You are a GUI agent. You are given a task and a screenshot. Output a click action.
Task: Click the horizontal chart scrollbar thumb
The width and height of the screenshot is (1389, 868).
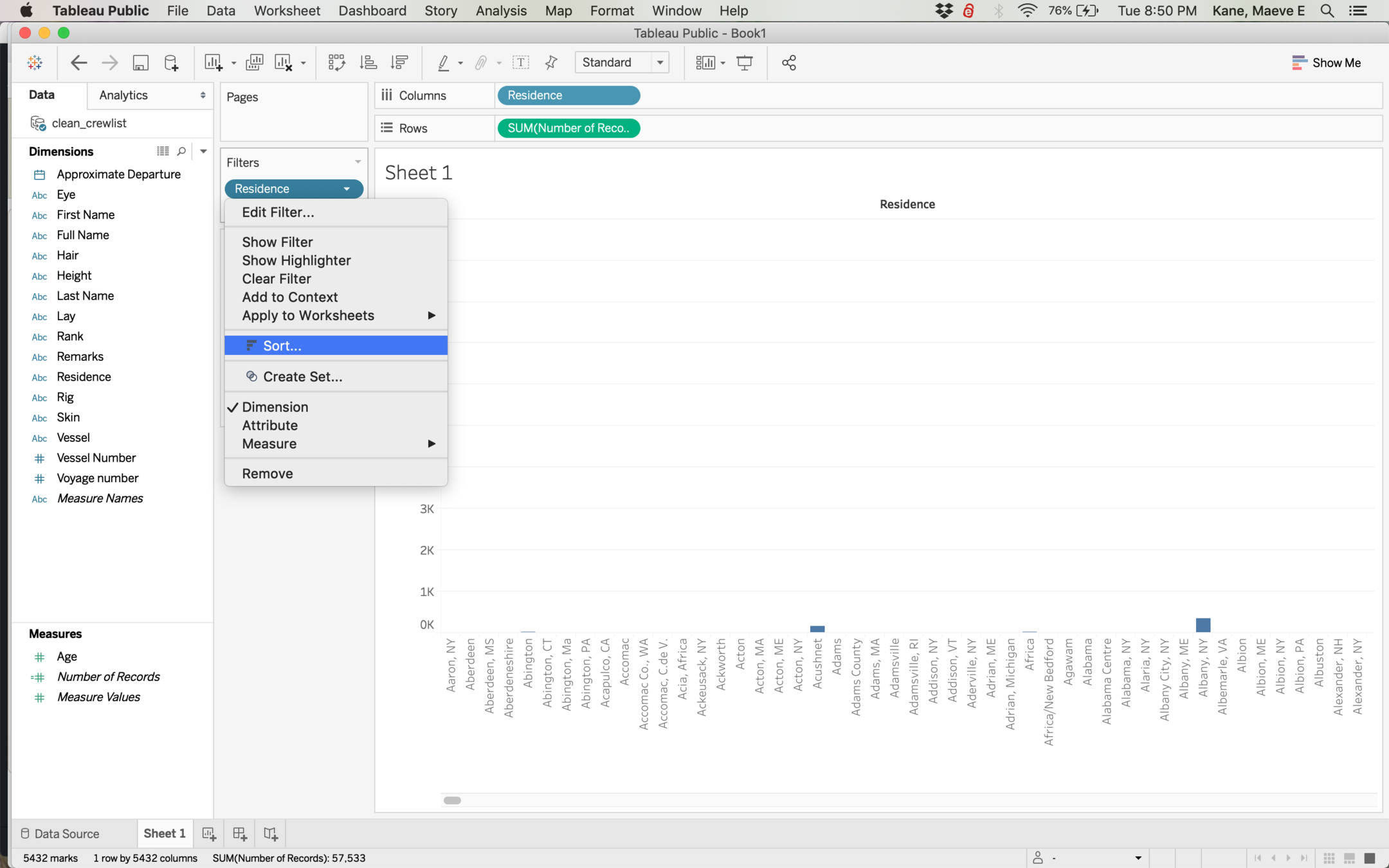(452, 800)
